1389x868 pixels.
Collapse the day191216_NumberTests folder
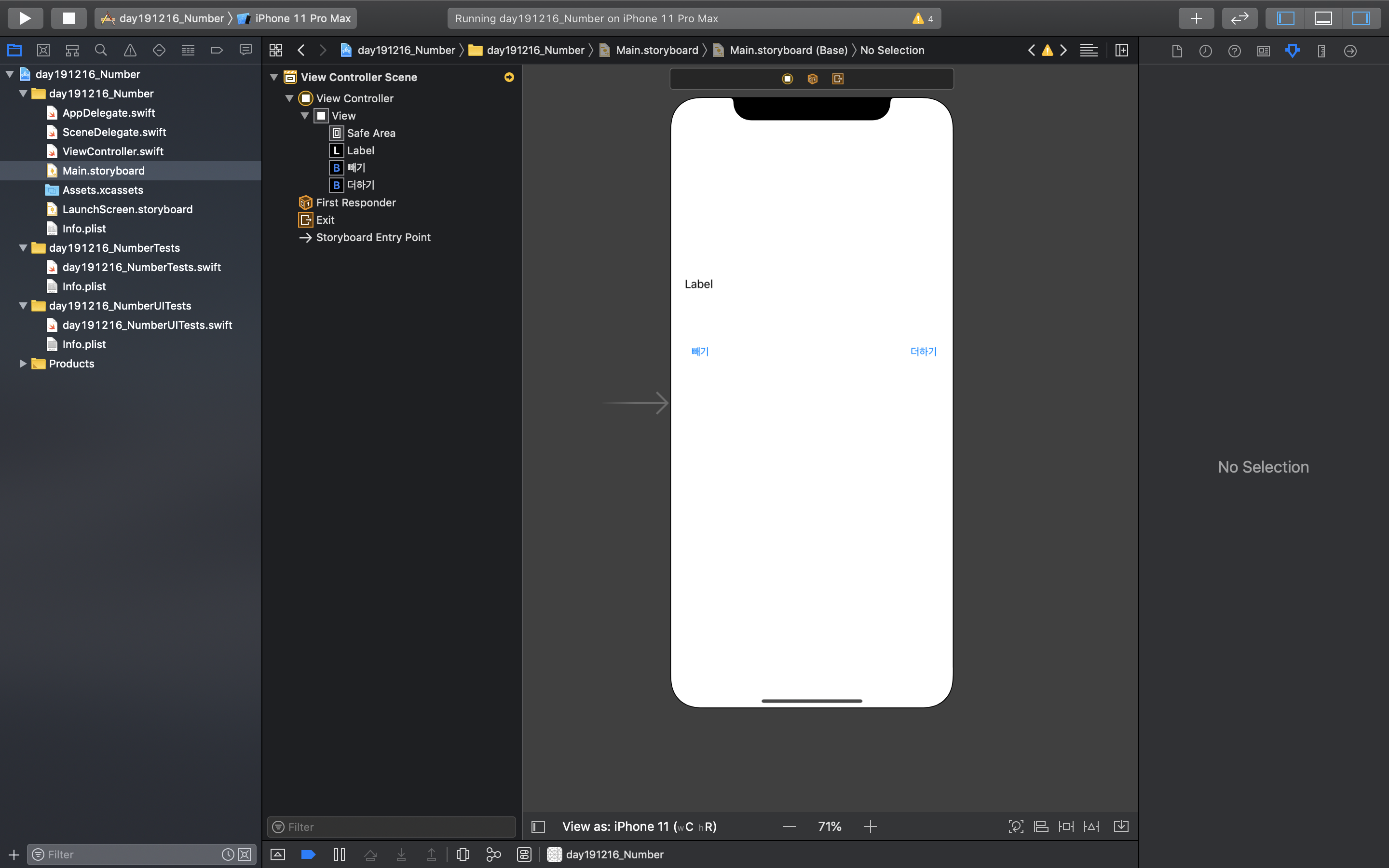[23, 248]
